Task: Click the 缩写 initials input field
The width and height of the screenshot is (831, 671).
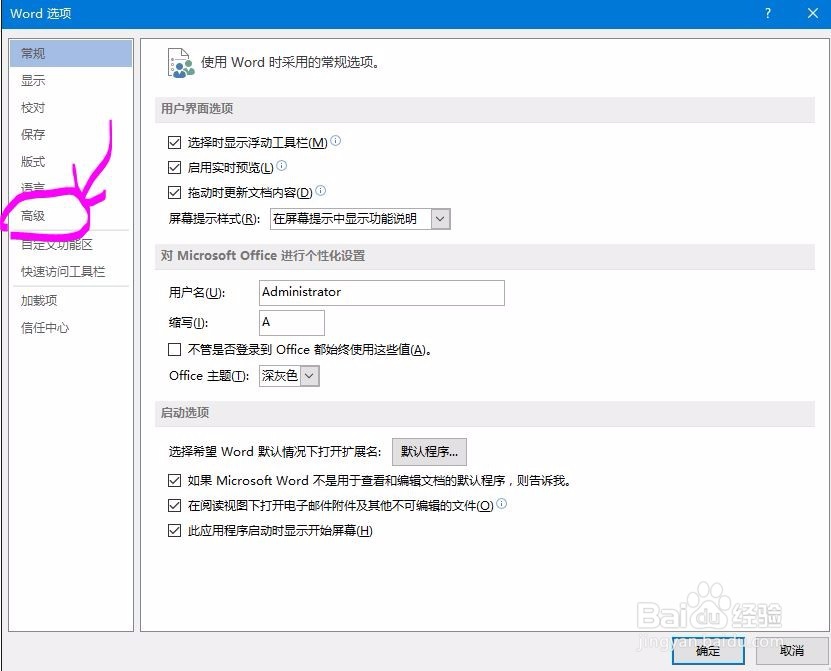Action: click(291, 323)
